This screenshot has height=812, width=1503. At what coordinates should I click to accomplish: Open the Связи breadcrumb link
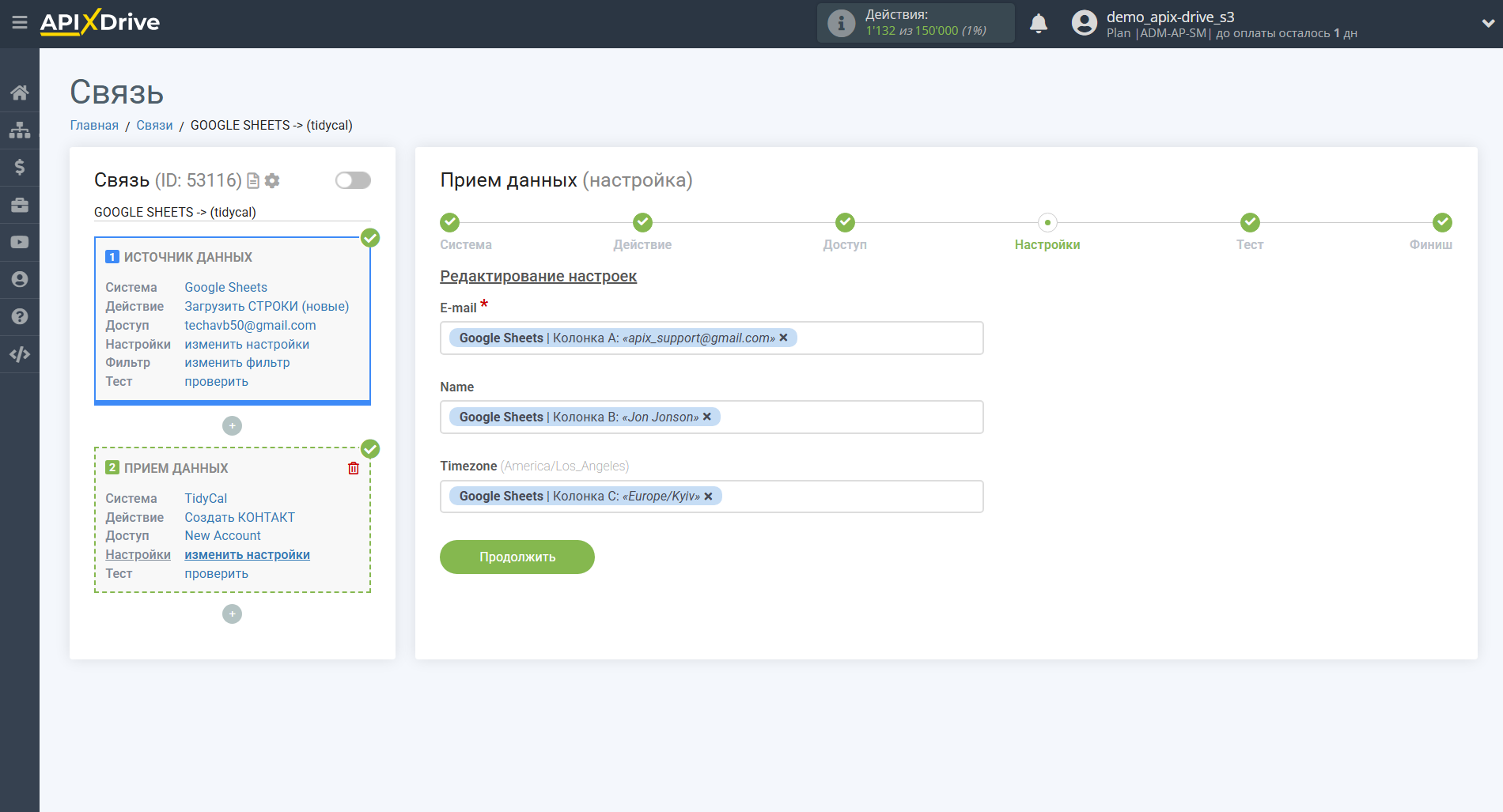coord(154,125)
